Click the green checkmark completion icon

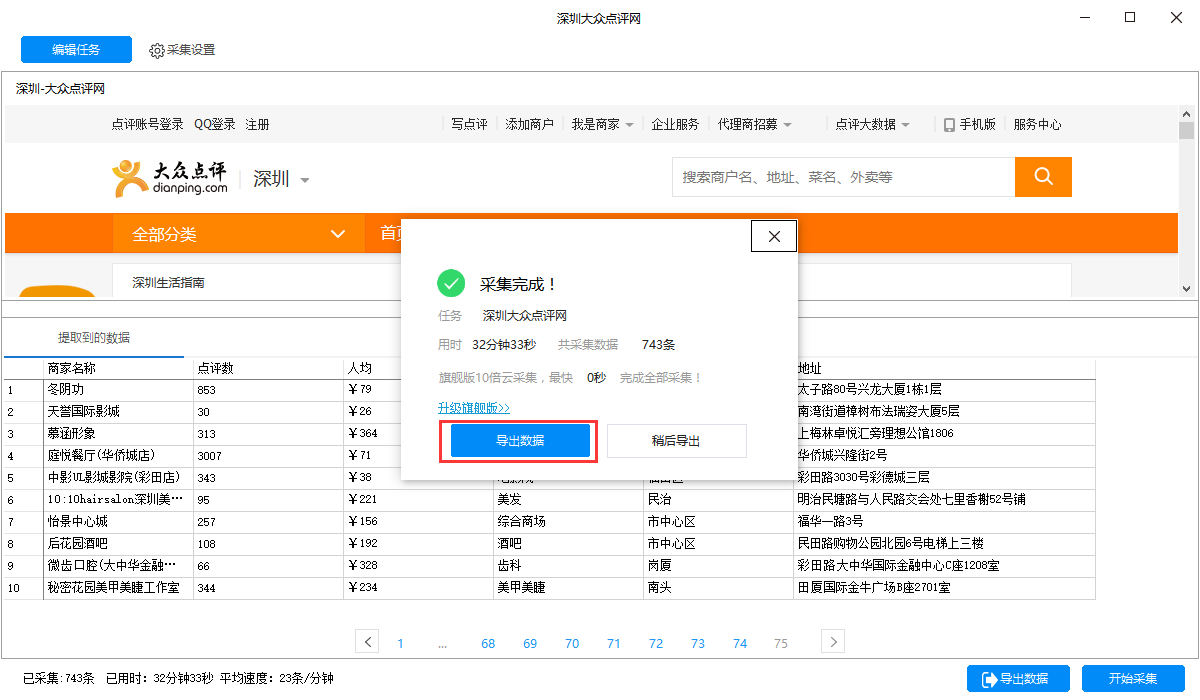click(451, 283)
